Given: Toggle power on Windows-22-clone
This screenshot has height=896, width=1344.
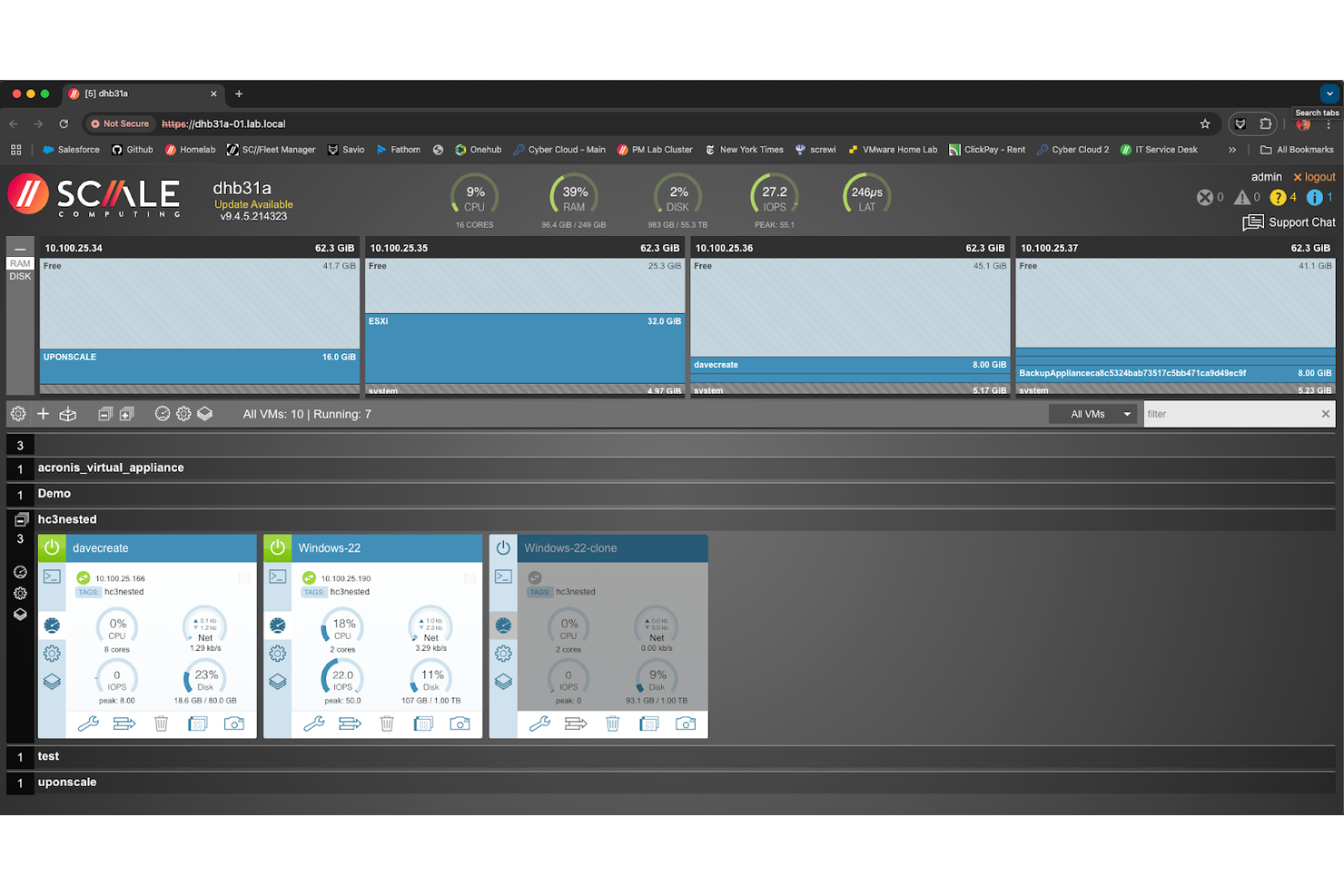Looking at the screenshot, I should coord(502,547).
